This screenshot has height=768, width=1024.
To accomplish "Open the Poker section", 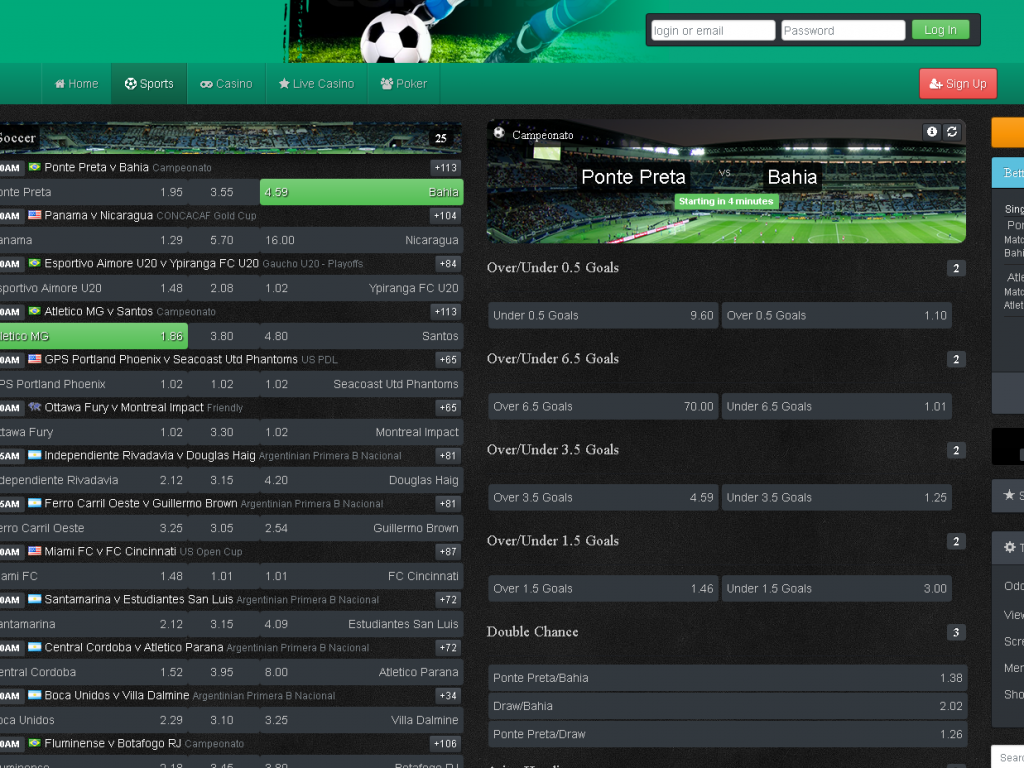I will coord(404,84).
